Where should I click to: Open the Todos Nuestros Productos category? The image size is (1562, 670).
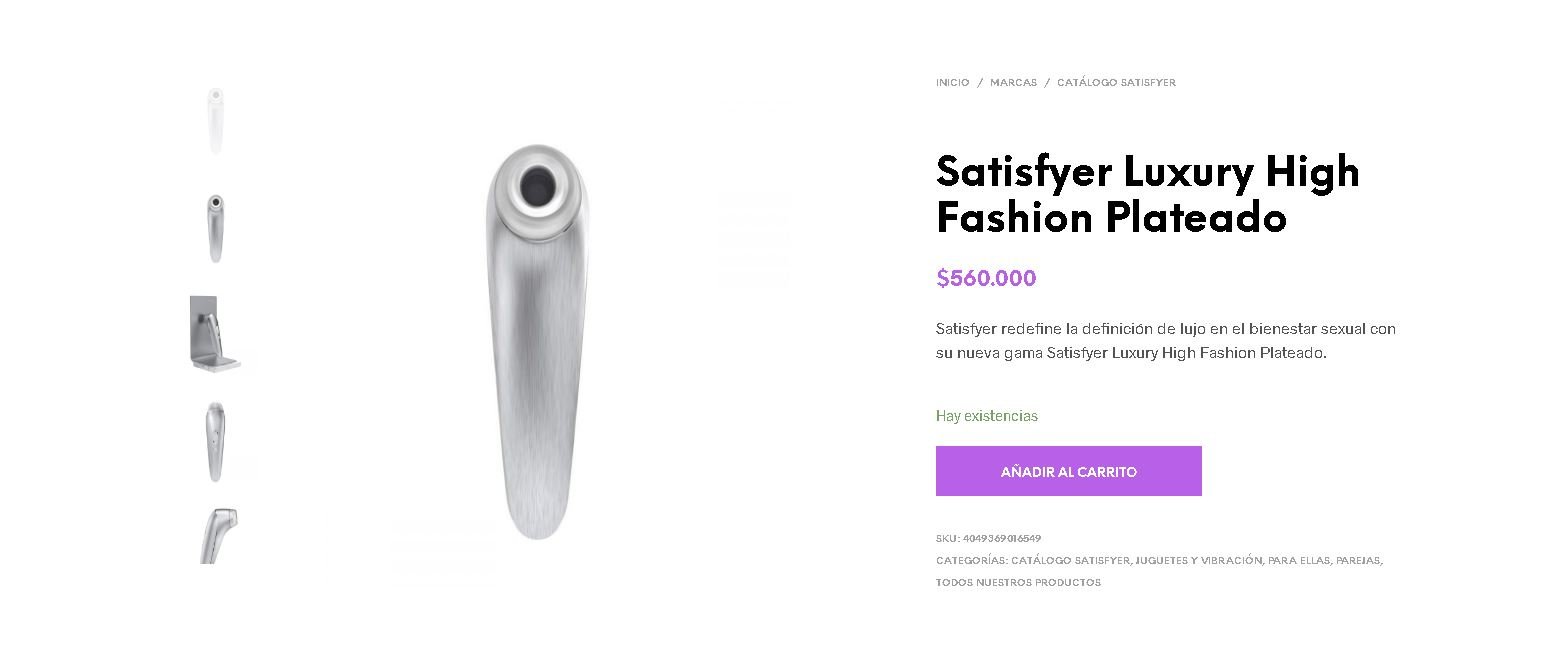coord(1018,582)
